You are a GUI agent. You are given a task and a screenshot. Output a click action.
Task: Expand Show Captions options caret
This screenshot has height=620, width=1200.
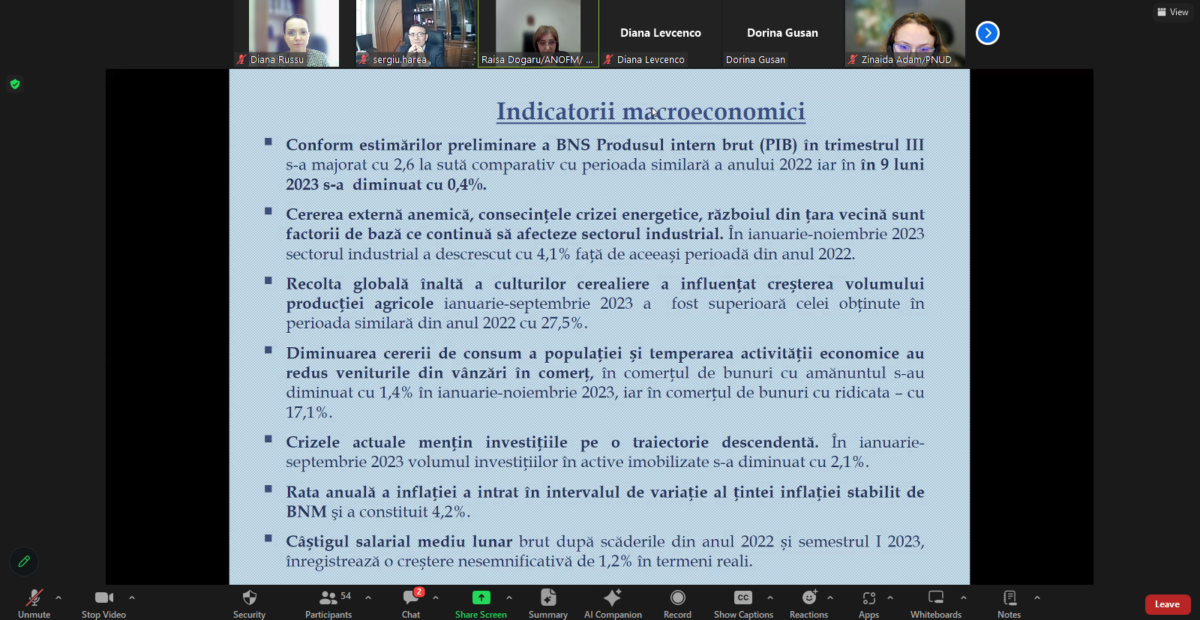point(772,598)
